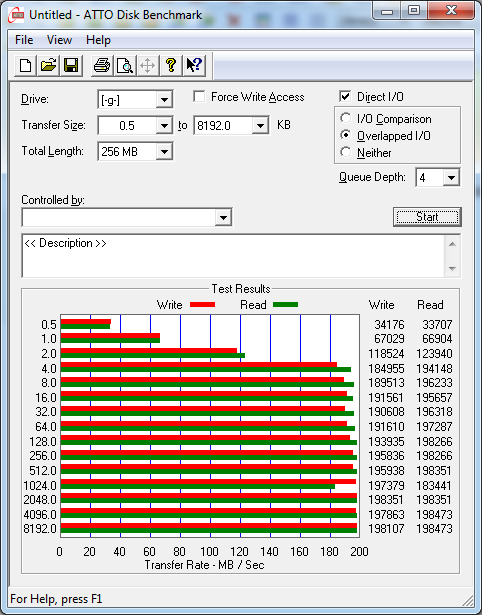
Task: Open Print Preview magnifier icon
Action: click(x=125, y=65)
